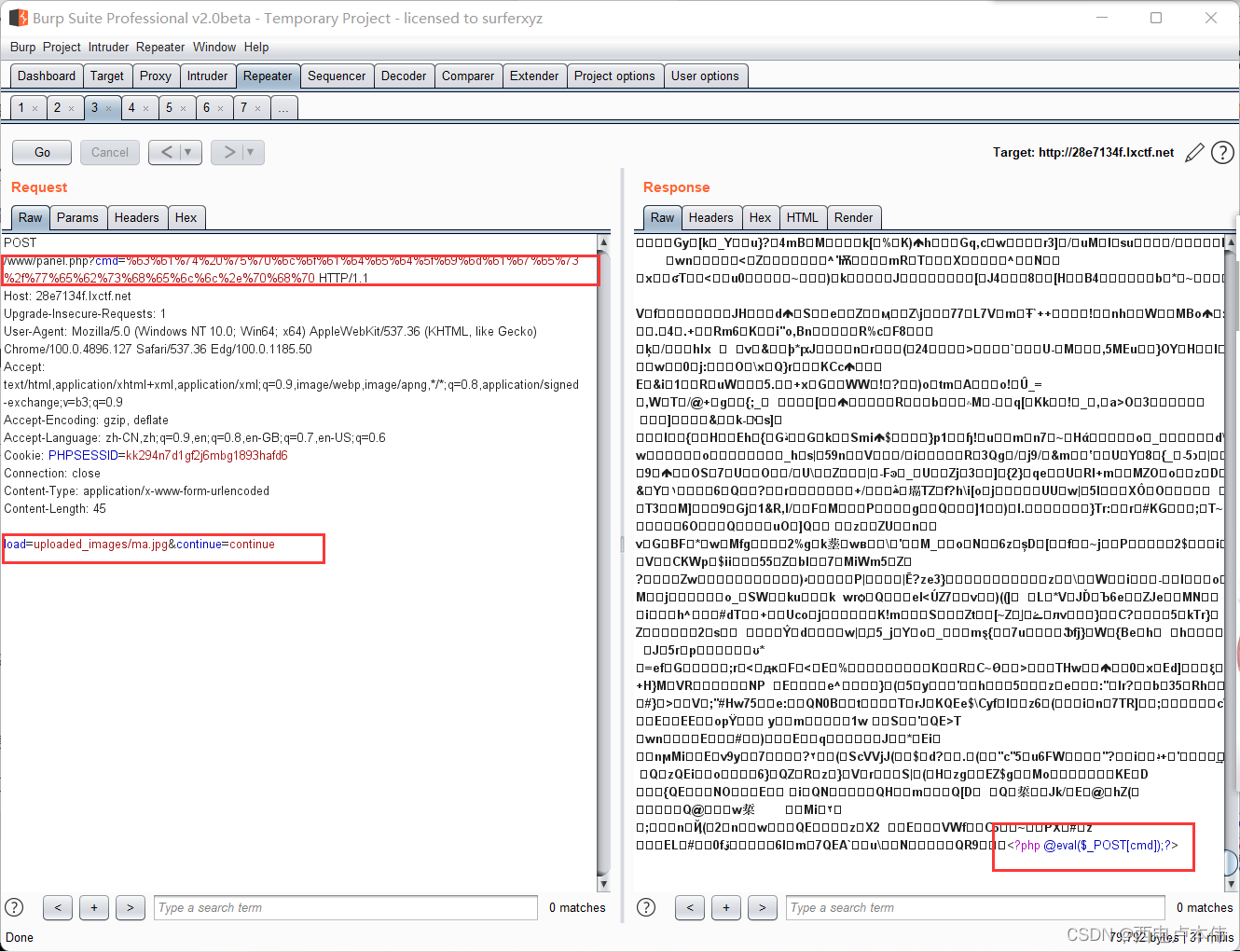Viewport: 1240px width, 952px height.
Task: Close Repeater tab 5
Action: tap(183, 108)
